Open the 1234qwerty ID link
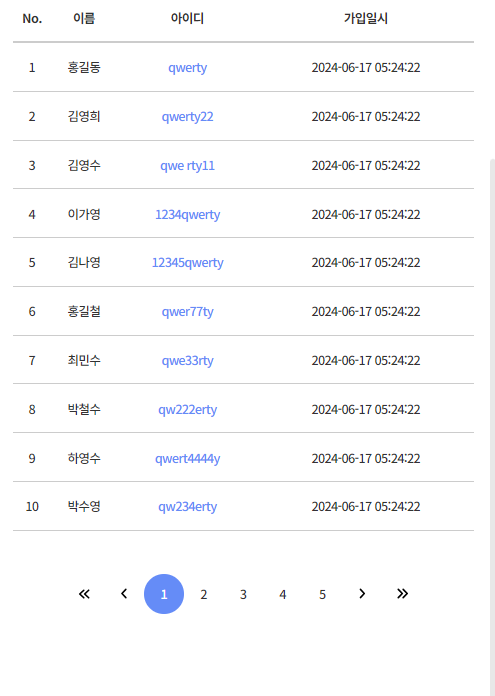Screen dimensions: 495x696 (187, 215)
